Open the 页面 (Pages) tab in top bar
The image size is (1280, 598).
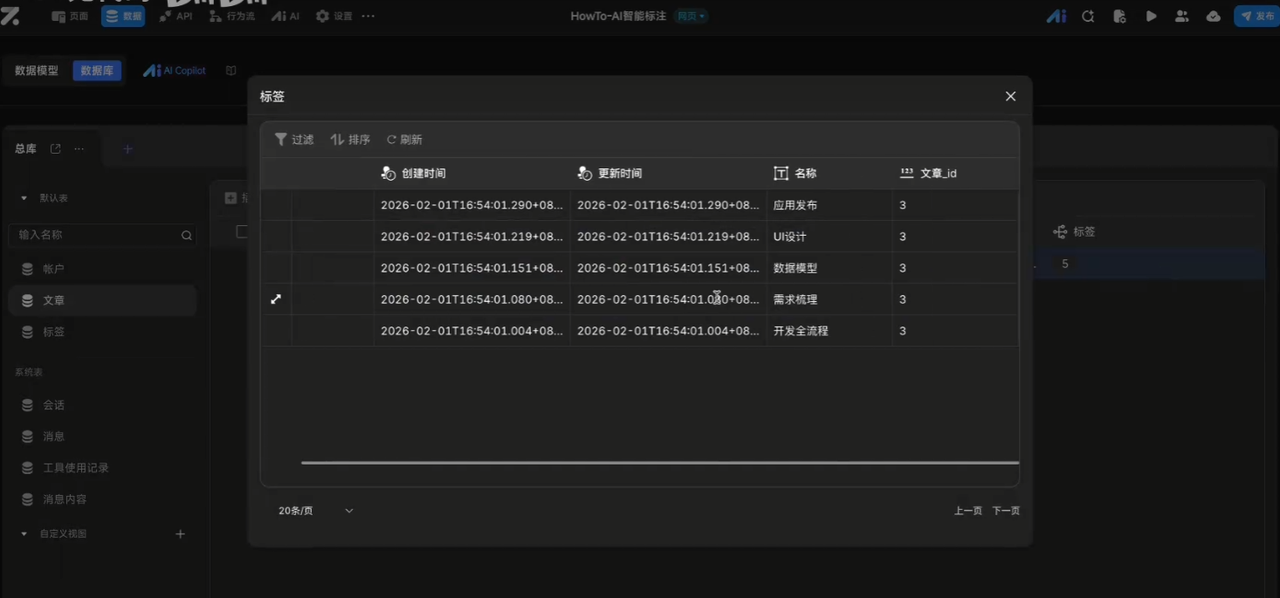point(69,16)
